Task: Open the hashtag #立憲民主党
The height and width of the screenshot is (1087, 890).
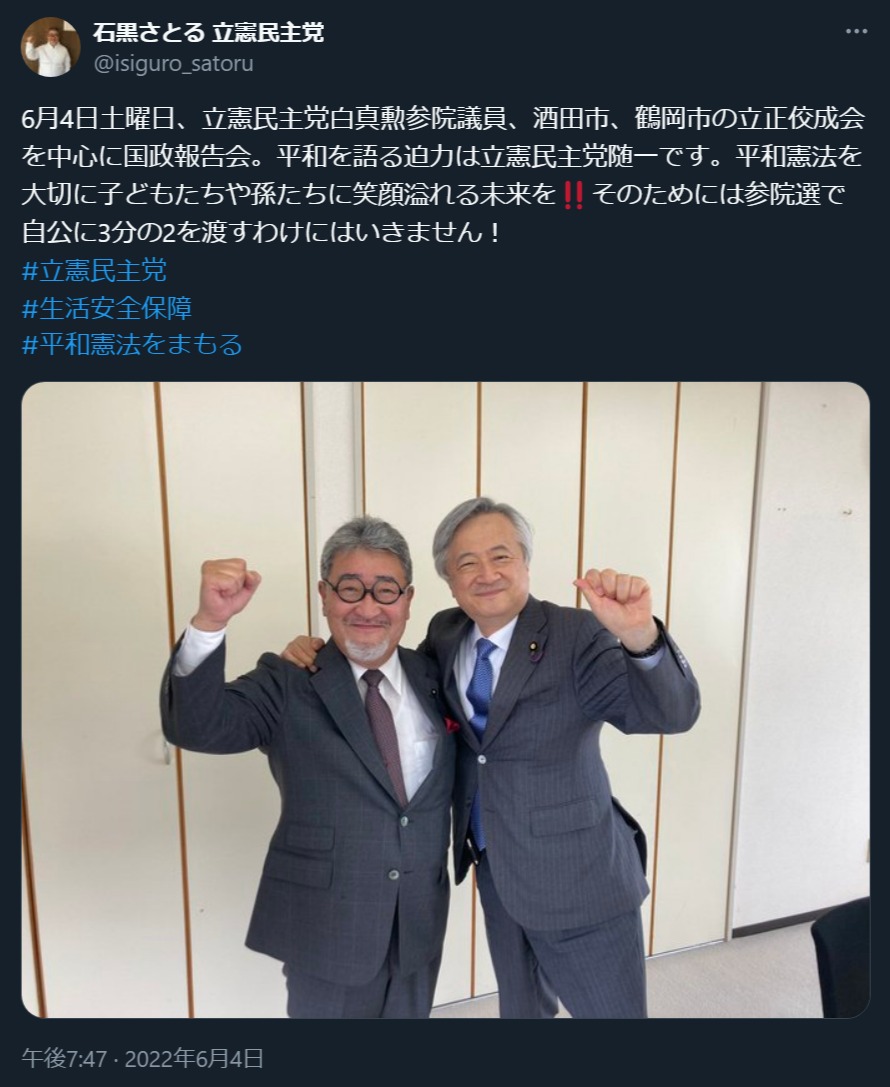Action: pos(94,270)
